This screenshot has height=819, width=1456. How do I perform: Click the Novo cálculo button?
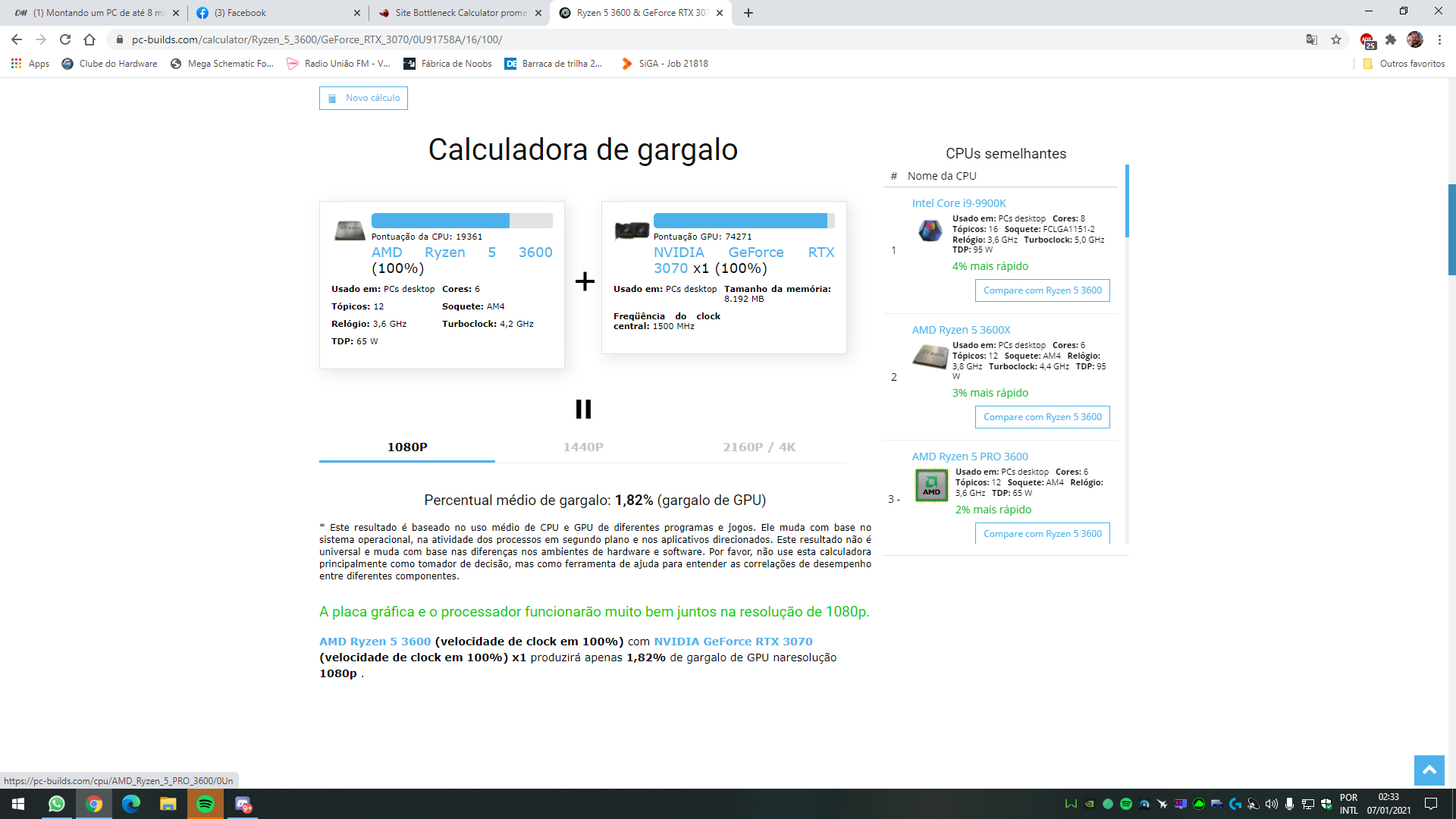[x=363, y=98]
